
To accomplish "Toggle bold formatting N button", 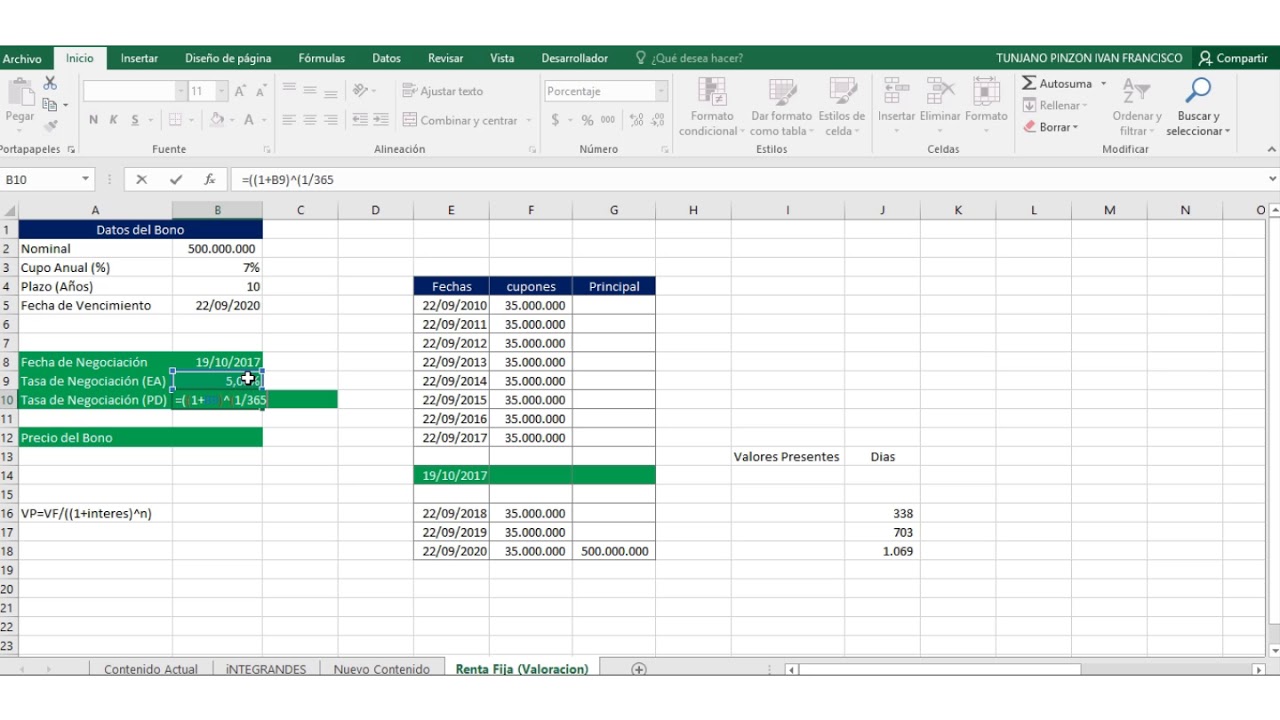I will [x=94, y=120].
